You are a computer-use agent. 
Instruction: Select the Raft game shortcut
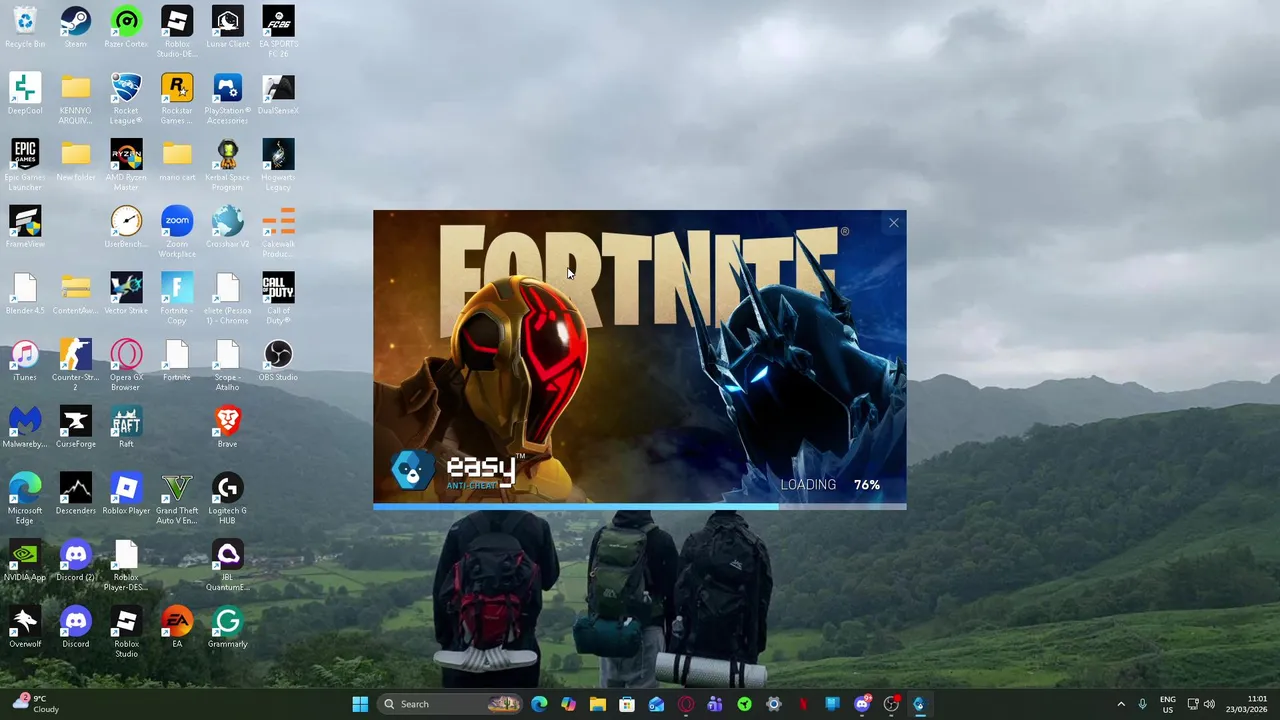[x=126, y=428]
